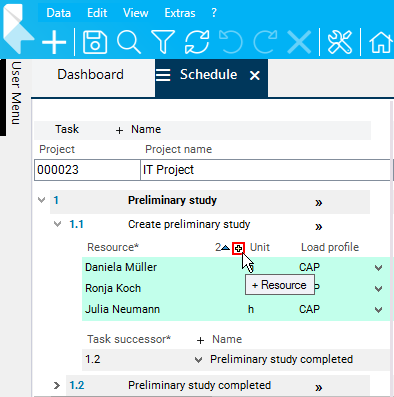394x397 pixels.
Task: Click the Task column header
Action: pos(67,129)
